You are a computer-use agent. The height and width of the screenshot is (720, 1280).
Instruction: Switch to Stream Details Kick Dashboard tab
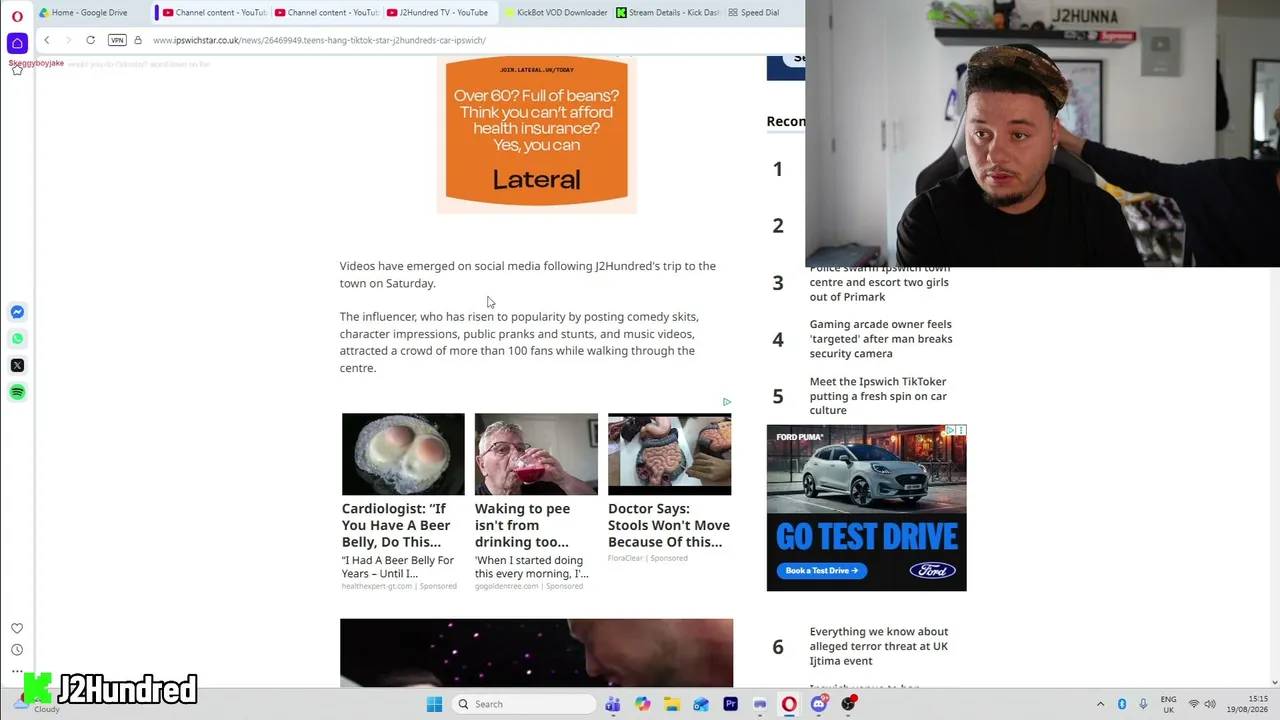pyautogui.click(x=667, y=13)
